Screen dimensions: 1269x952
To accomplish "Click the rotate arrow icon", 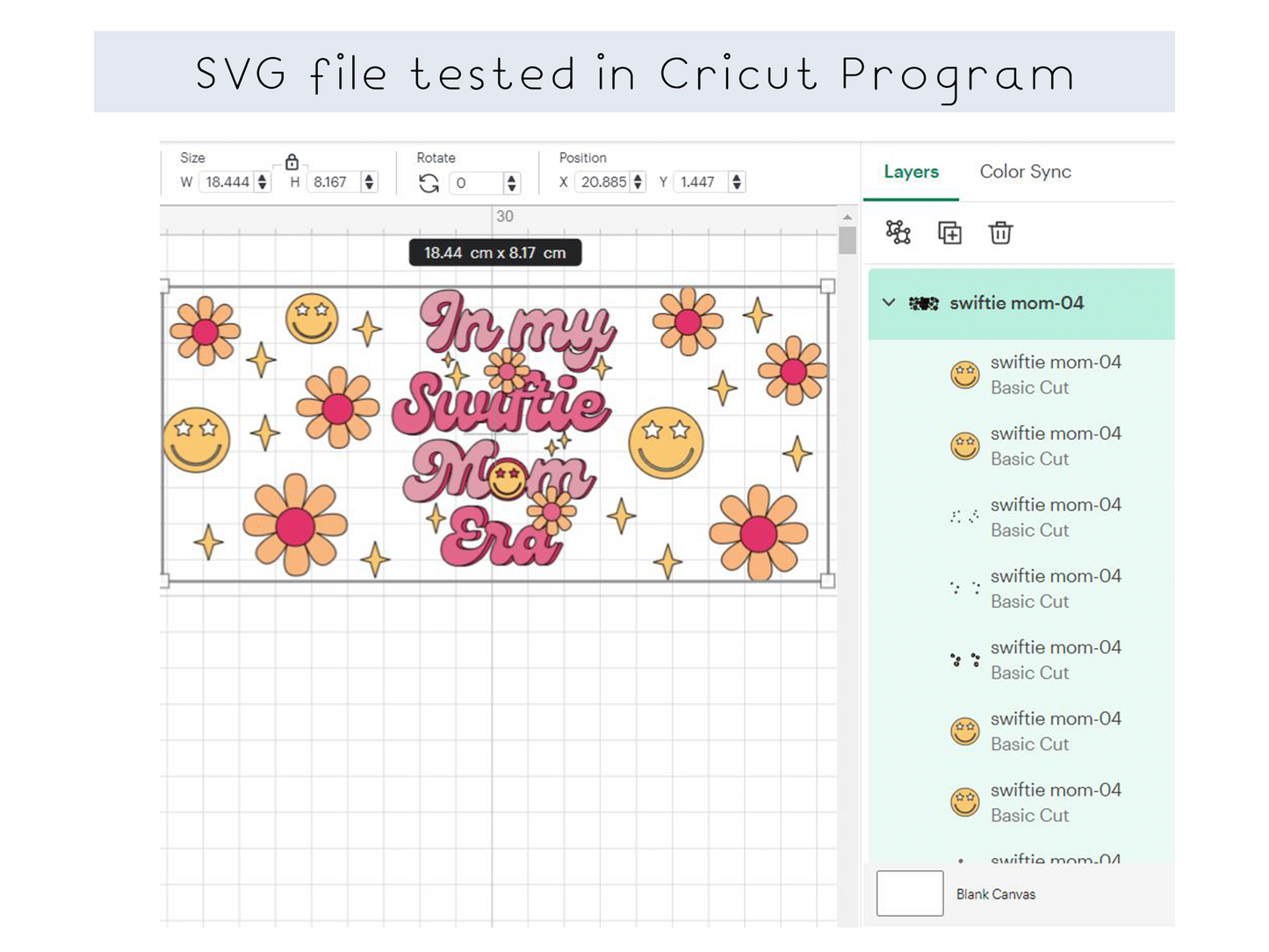I will coord(429,183).
